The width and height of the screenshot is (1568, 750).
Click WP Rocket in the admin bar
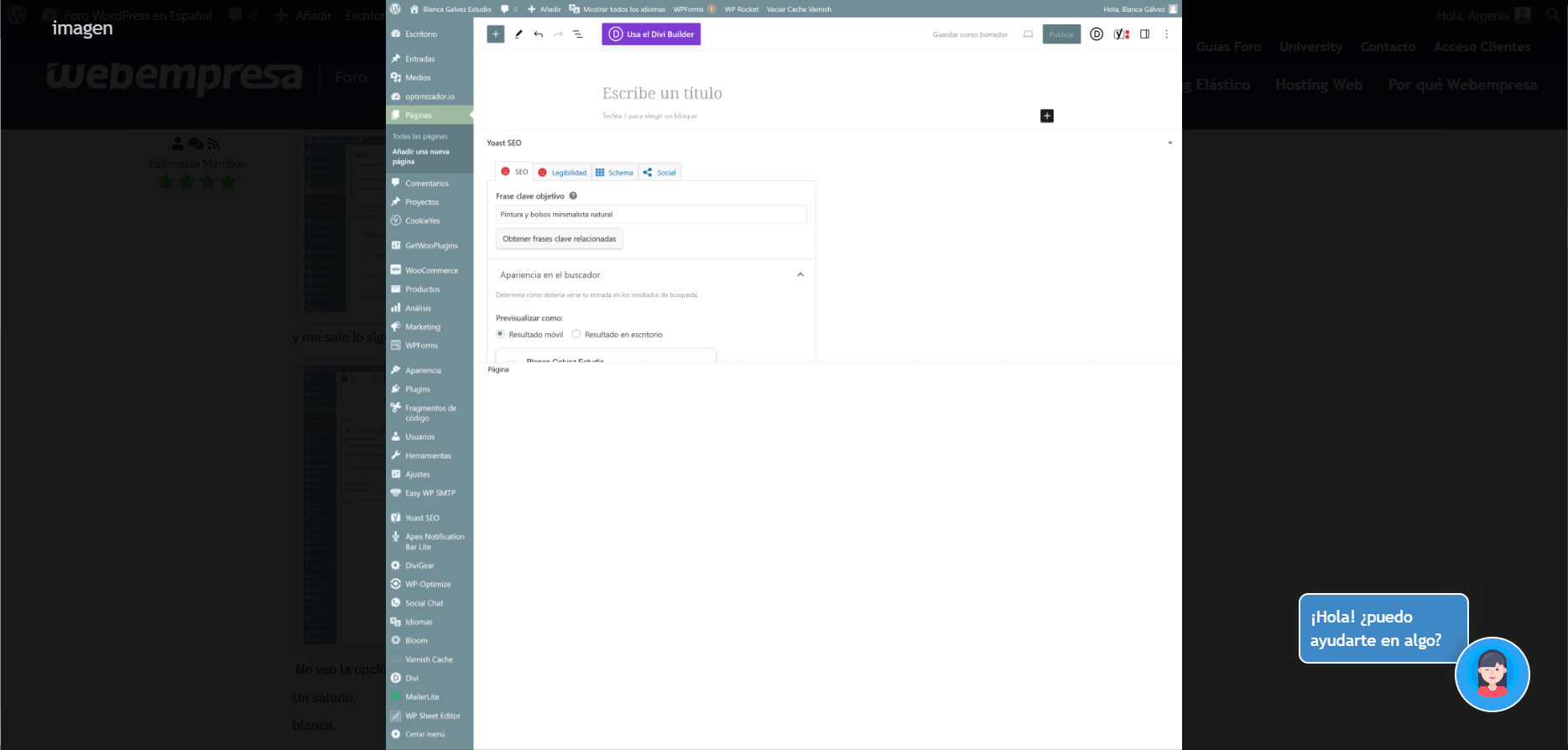click(742, 9)
